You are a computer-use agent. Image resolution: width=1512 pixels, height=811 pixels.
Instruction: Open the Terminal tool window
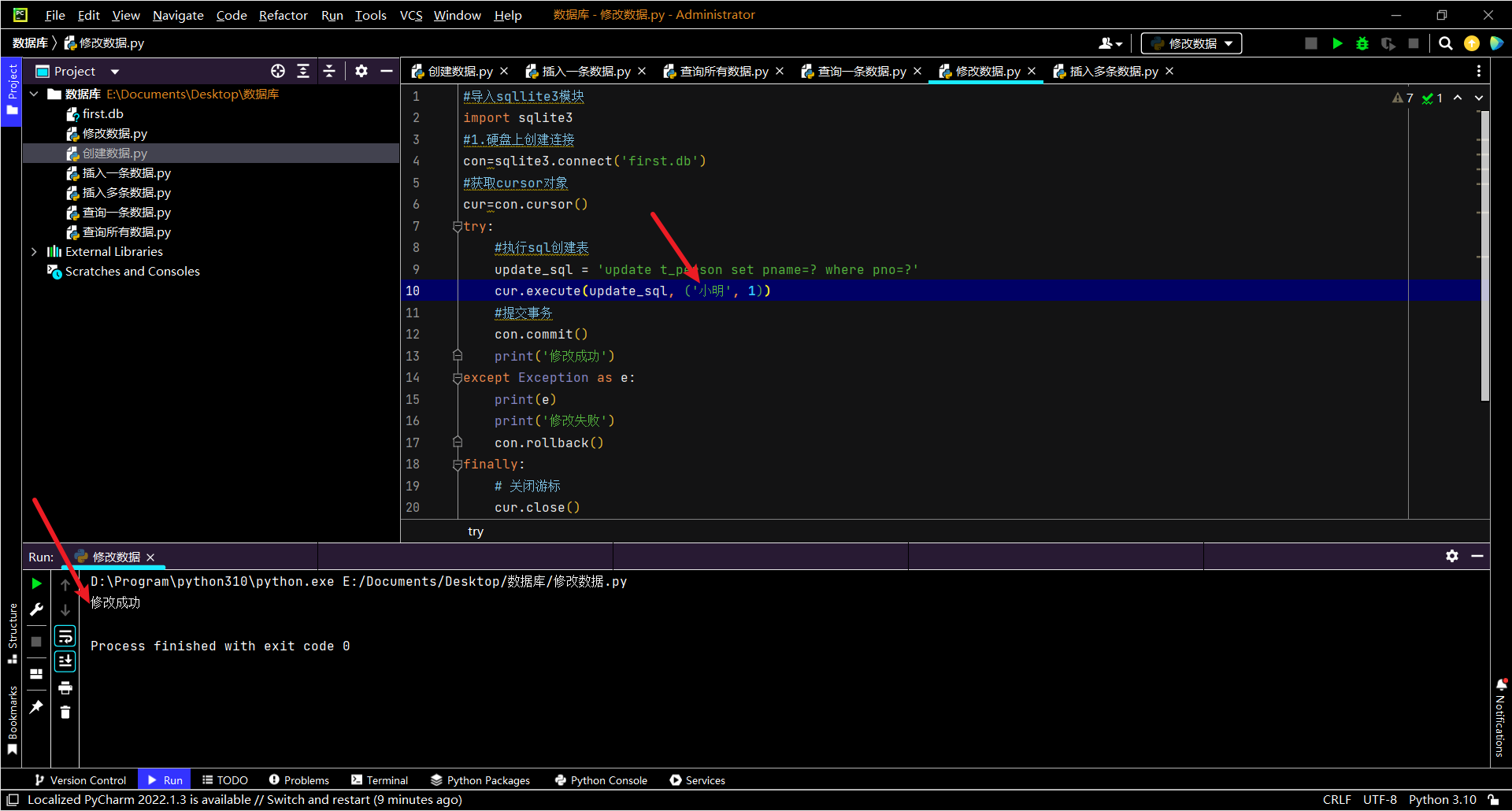point(380,780)
